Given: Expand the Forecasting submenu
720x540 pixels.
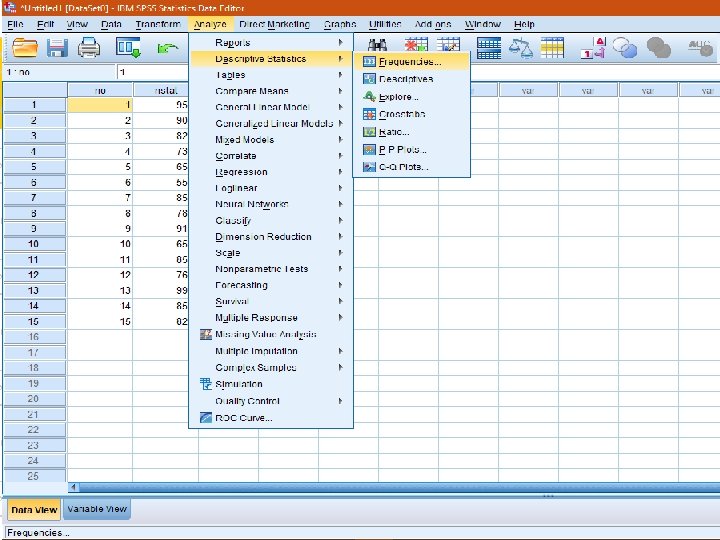Looking at the screenshot, I should 271,285.
